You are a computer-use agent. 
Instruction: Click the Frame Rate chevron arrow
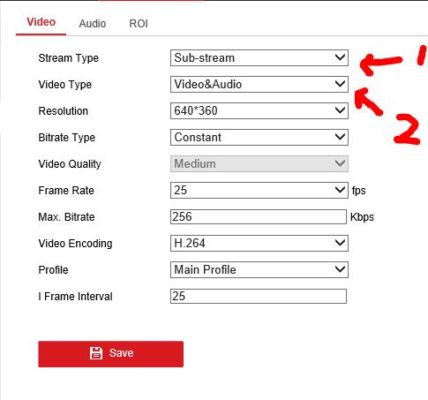pyautogui.click(x=340, y=190)
